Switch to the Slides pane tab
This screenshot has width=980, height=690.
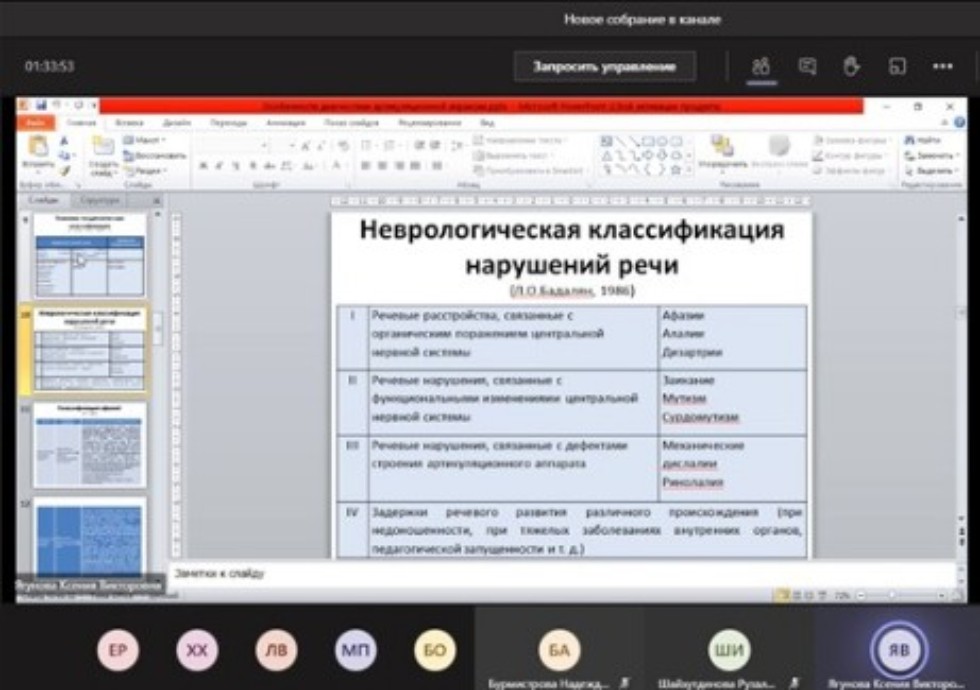coord(45,200)
